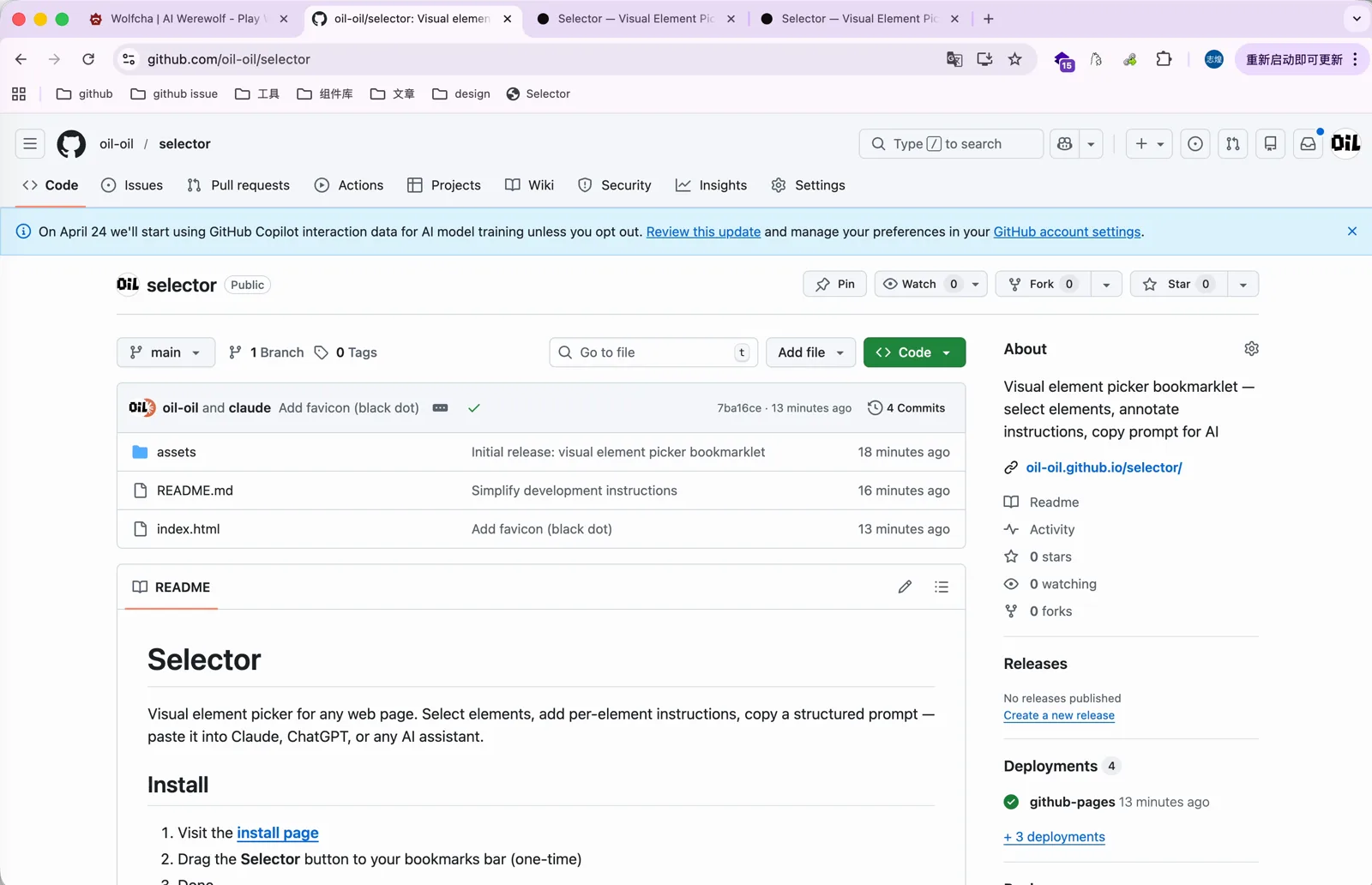Screen dimensions: 1372x885
Task: Open the main branch selector dropdown
Action: (x=165, y=352)
